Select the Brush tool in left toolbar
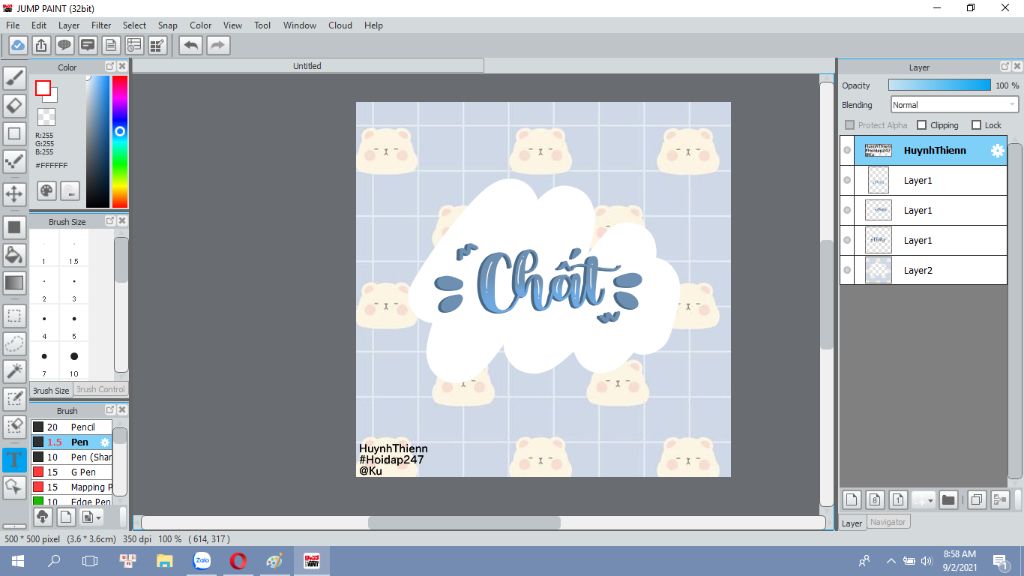This screenshot has width=1024, height=576. click(x=14, y=78)
